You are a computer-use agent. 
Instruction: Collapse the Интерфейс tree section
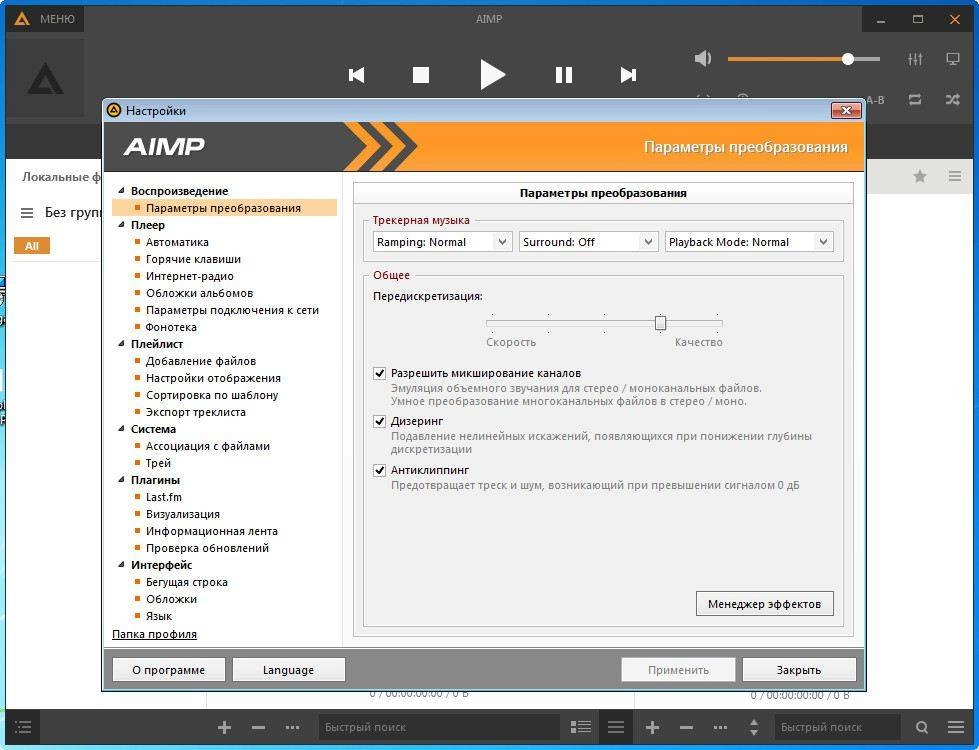pos(121,565)
